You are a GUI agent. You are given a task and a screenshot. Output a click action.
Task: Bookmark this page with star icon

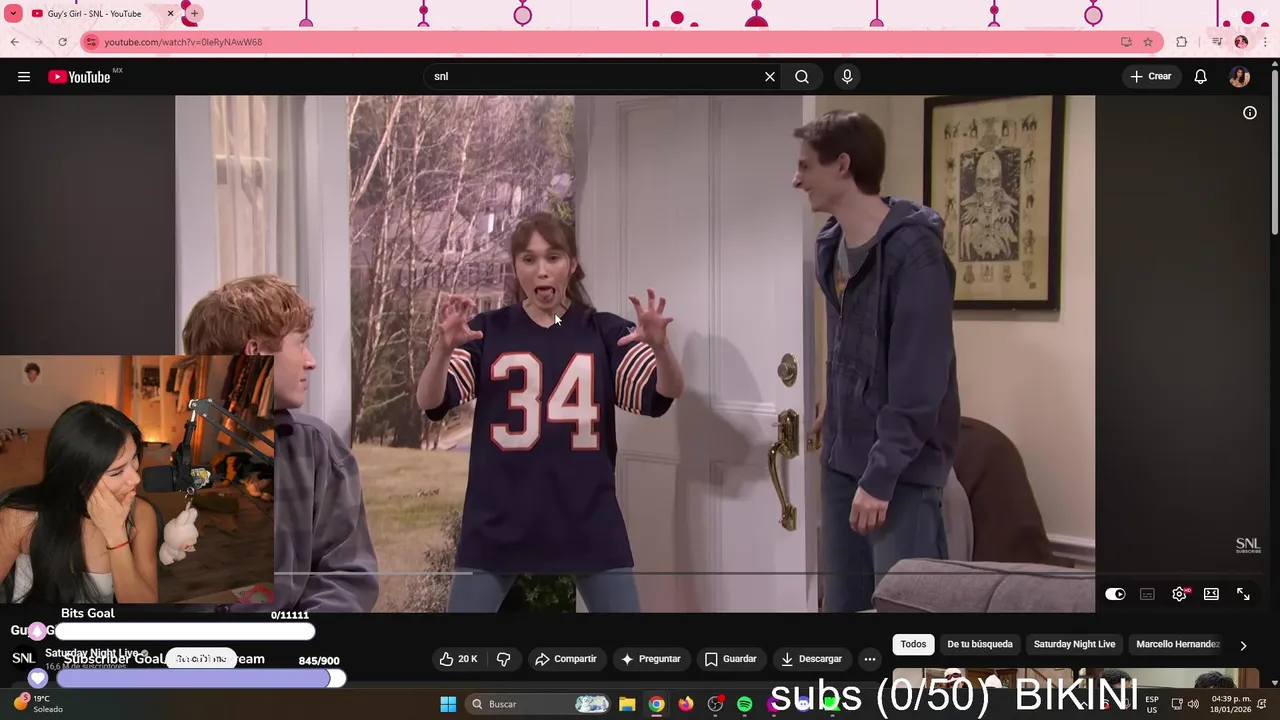pyautogui.click(x=1148, y=42)
